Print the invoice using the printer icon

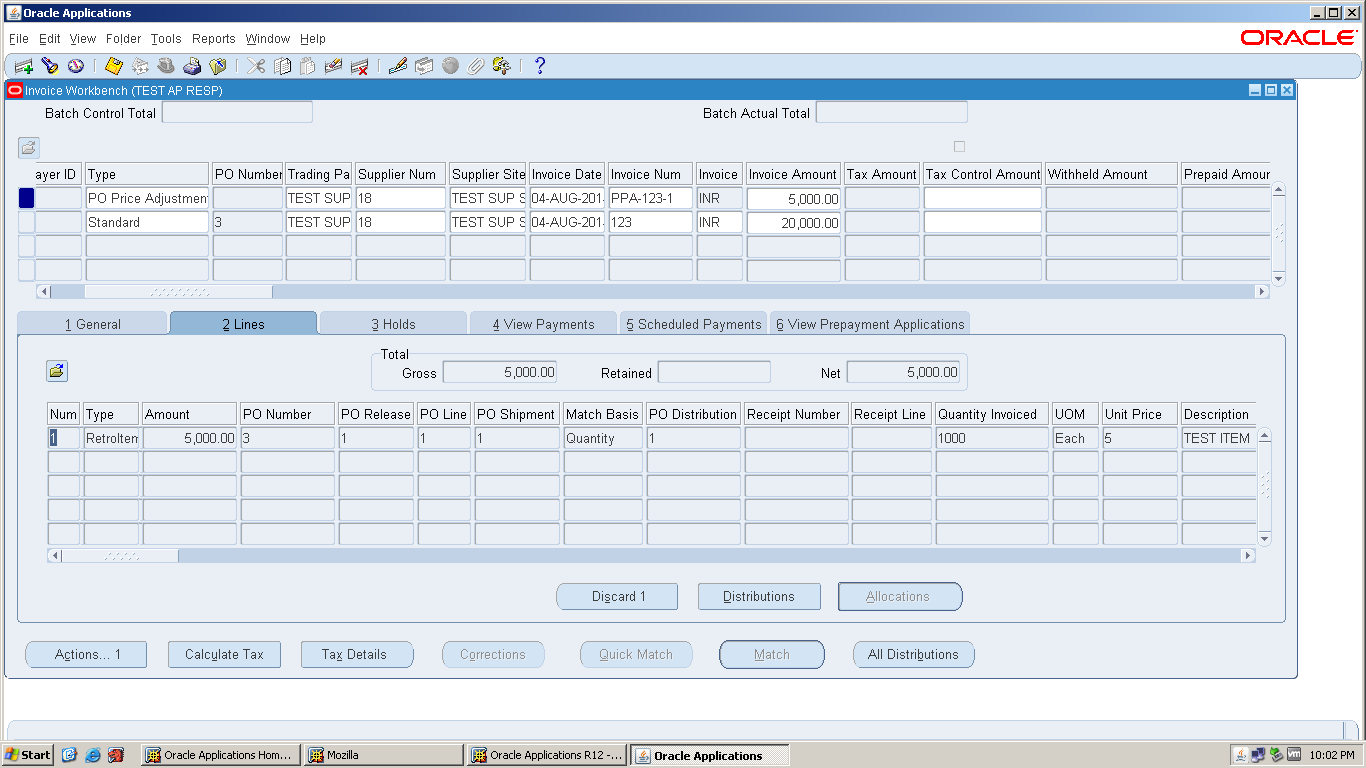tap(191, 66)
